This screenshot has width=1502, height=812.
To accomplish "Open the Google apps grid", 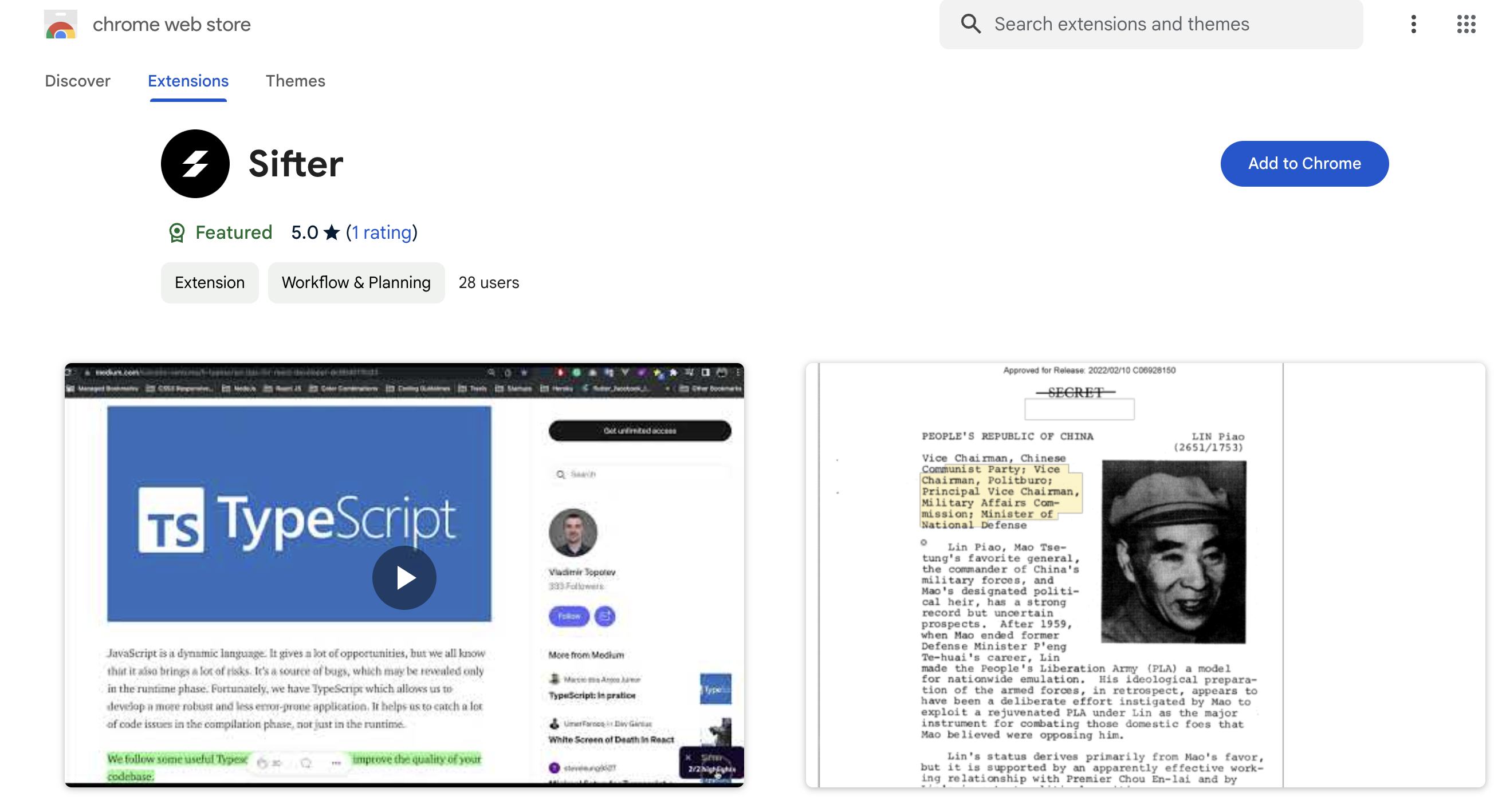I will tap(1465, 24).
